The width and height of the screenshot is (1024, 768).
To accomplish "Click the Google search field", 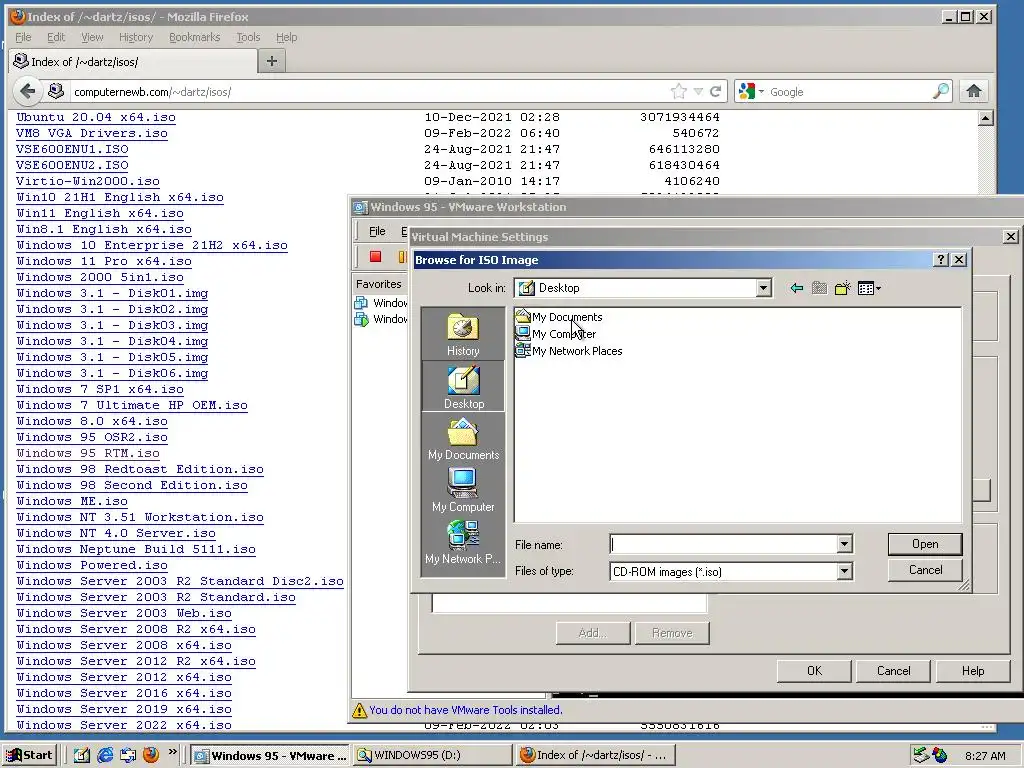I will point(849,91).
